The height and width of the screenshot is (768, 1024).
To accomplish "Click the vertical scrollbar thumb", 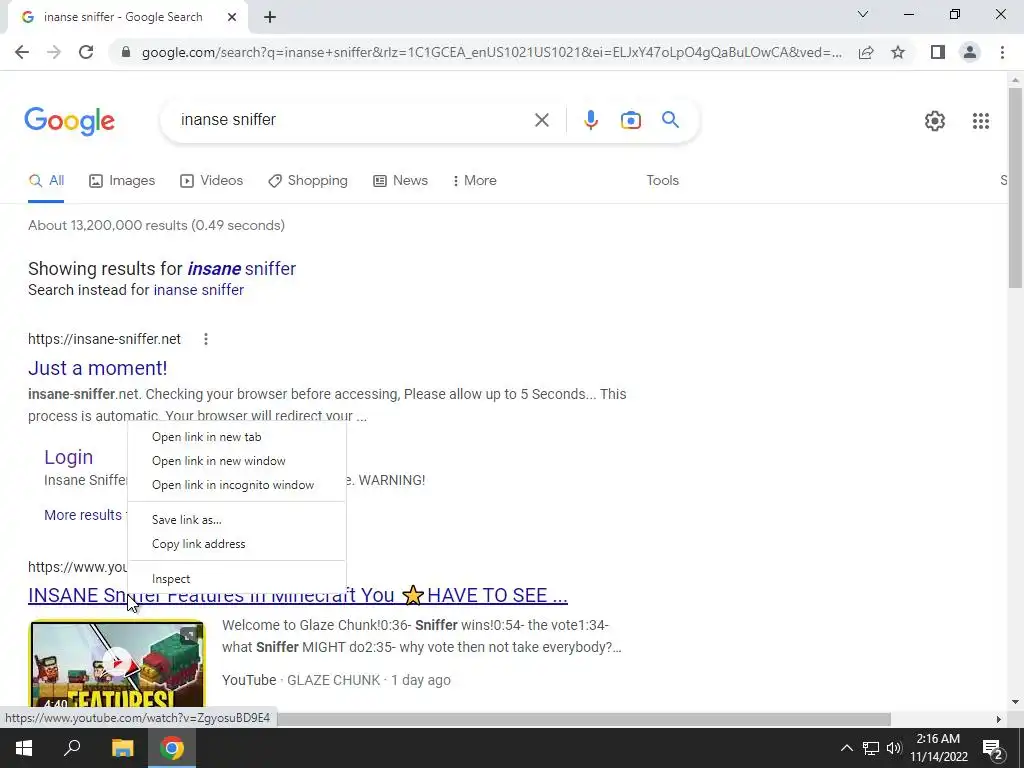I will [1015, 187].
